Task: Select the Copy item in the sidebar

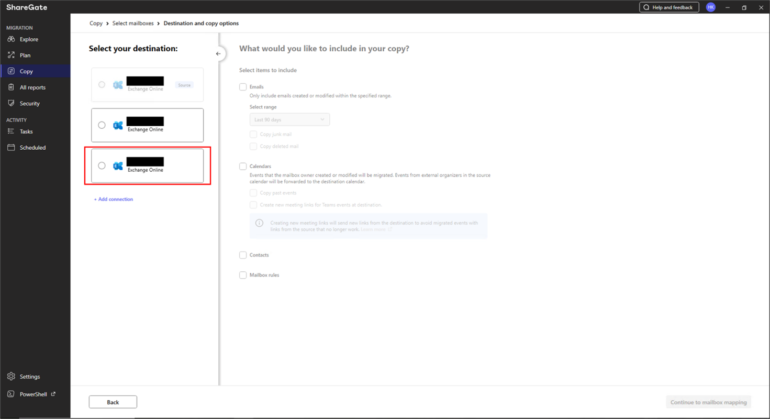Action: click(26, 71)
